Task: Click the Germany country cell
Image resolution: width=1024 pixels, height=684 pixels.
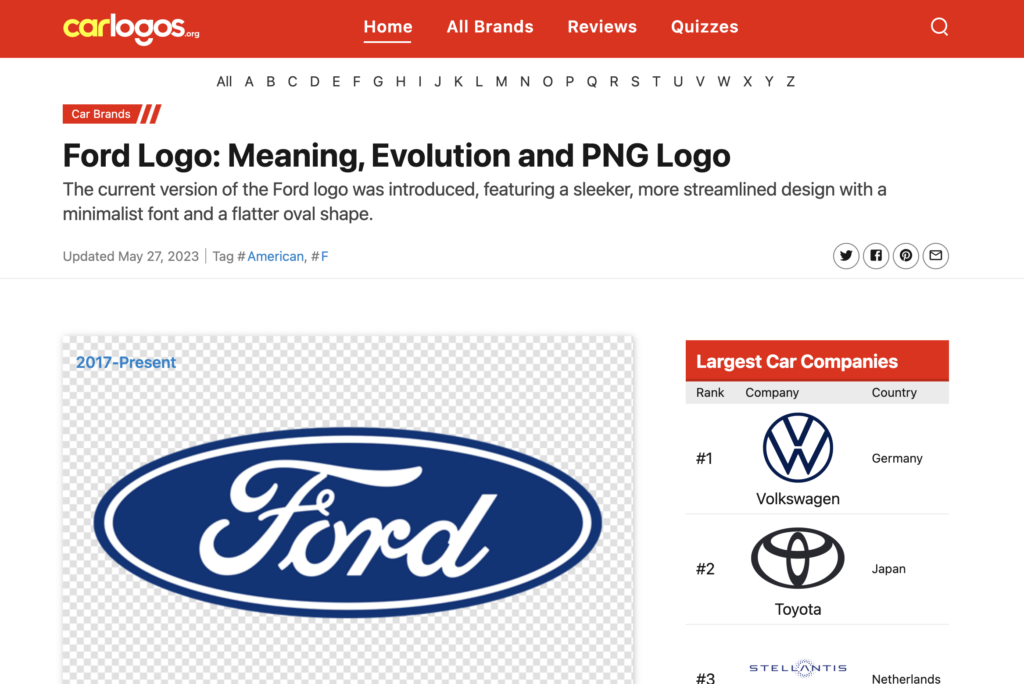Action: click(x=897, y=459)
